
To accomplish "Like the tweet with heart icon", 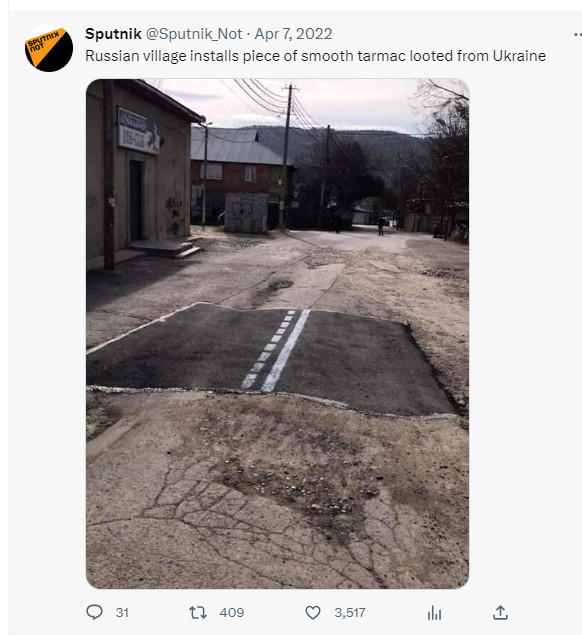I will tap(313, 612).
